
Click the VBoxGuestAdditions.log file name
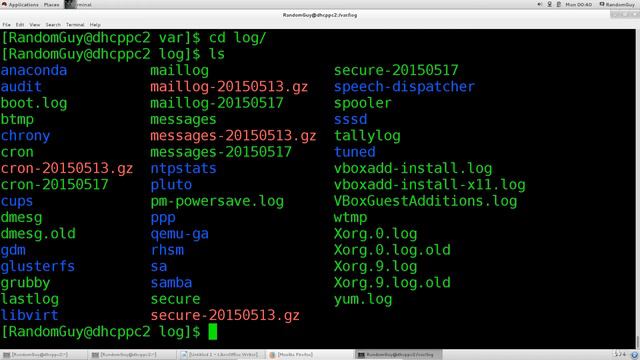pos(425,201)
